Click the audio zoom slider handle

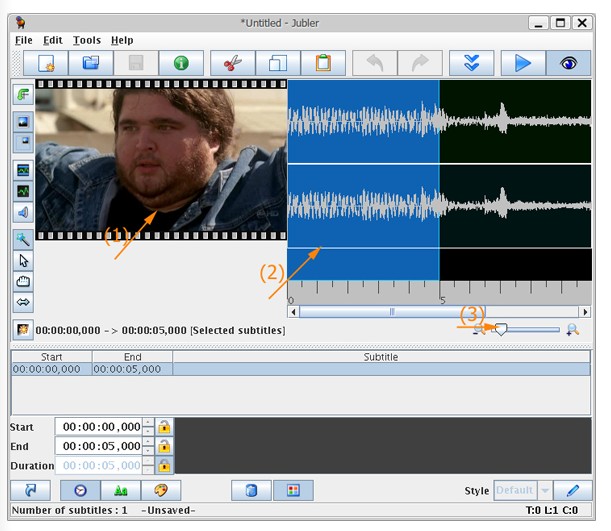(500, 329)
